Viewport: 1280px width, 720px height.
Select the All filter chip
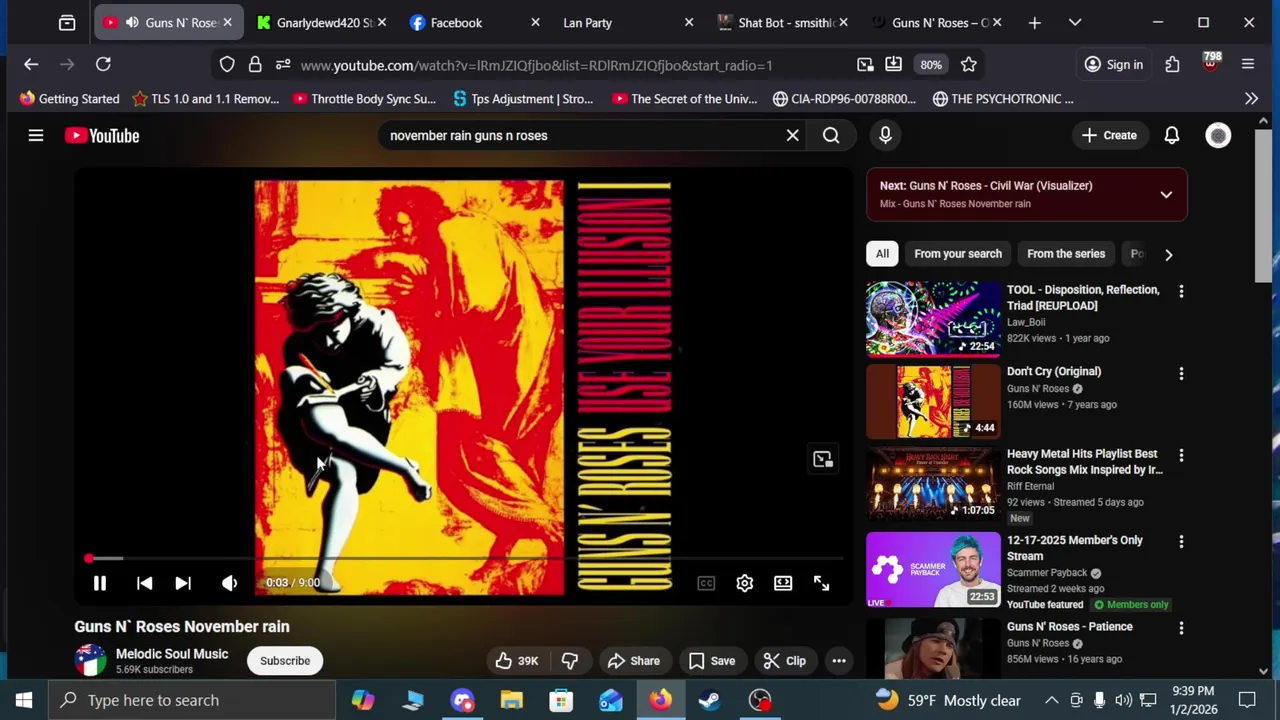(x=882, y=254)
